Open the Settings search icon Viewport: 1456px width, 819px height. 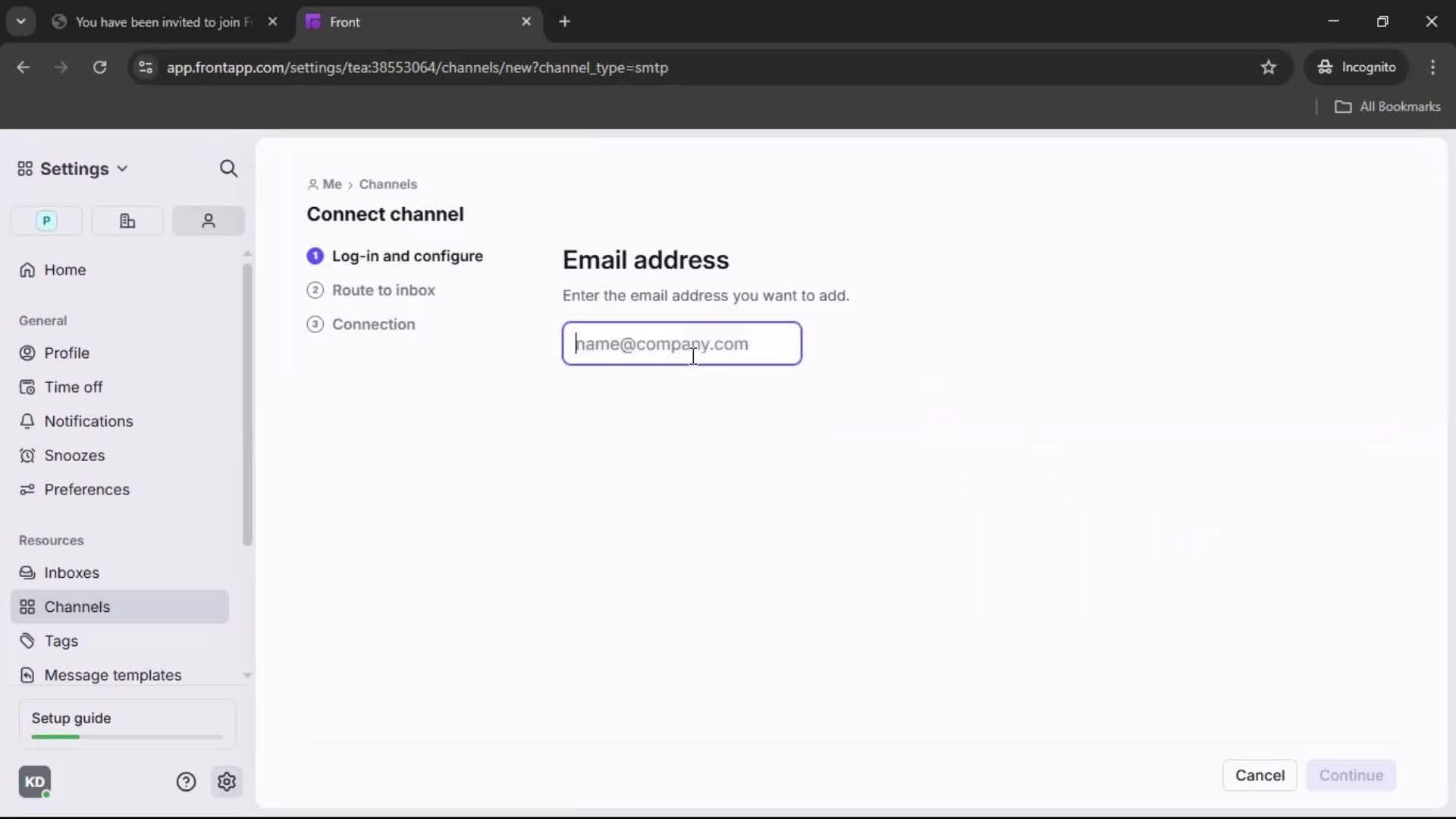tap(228, 168)
